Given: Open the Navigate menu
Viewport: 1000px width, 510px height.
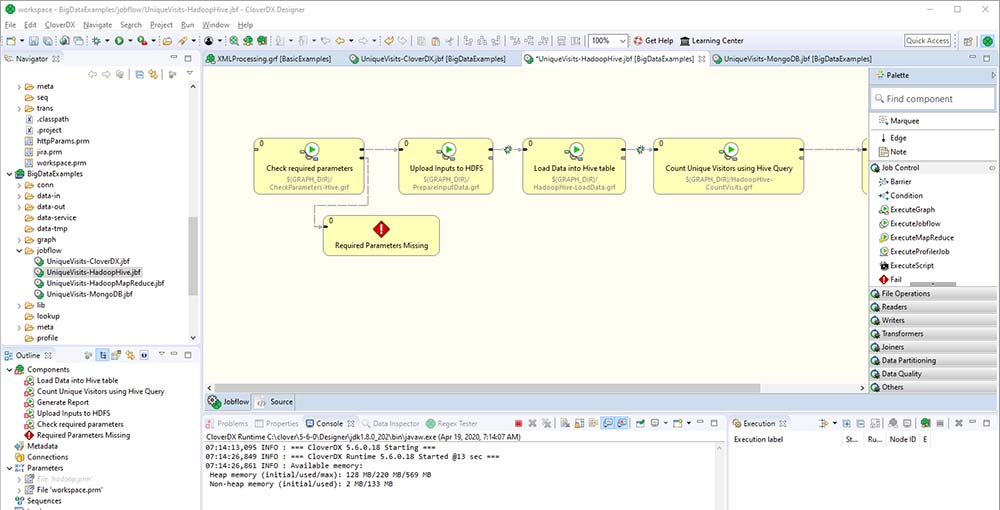Looking at the screenshot, I should click(97, 25).
